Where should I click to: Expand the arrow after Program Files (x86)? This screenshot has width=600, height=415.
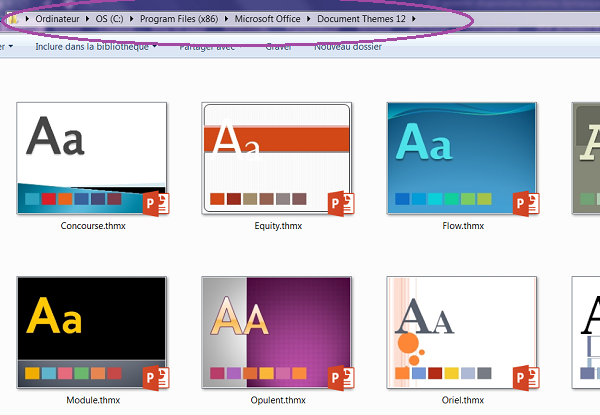pos(226,19)
